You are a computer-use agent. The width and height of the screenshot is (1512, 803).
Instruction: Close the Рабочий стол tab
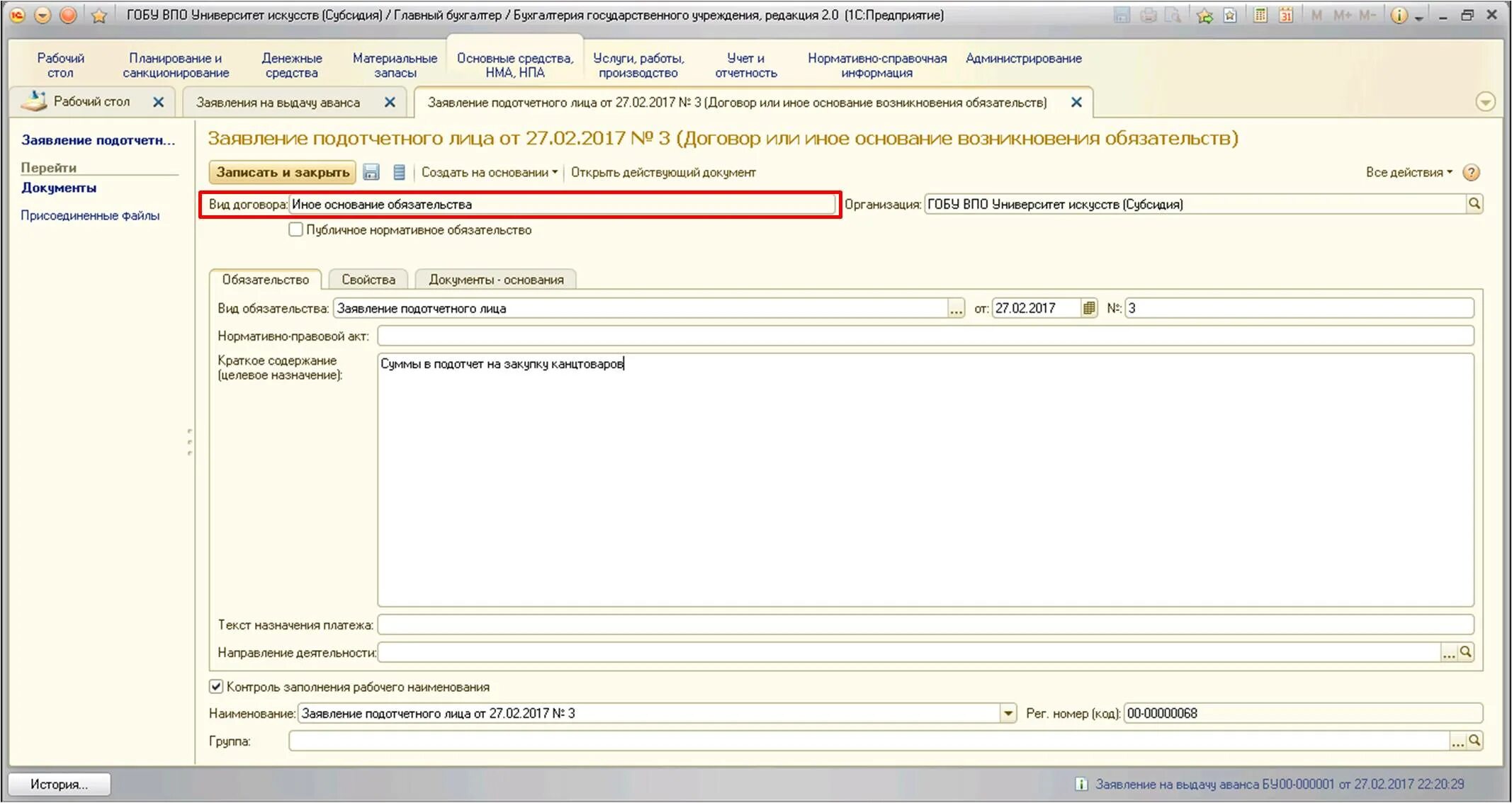point(159,102)
